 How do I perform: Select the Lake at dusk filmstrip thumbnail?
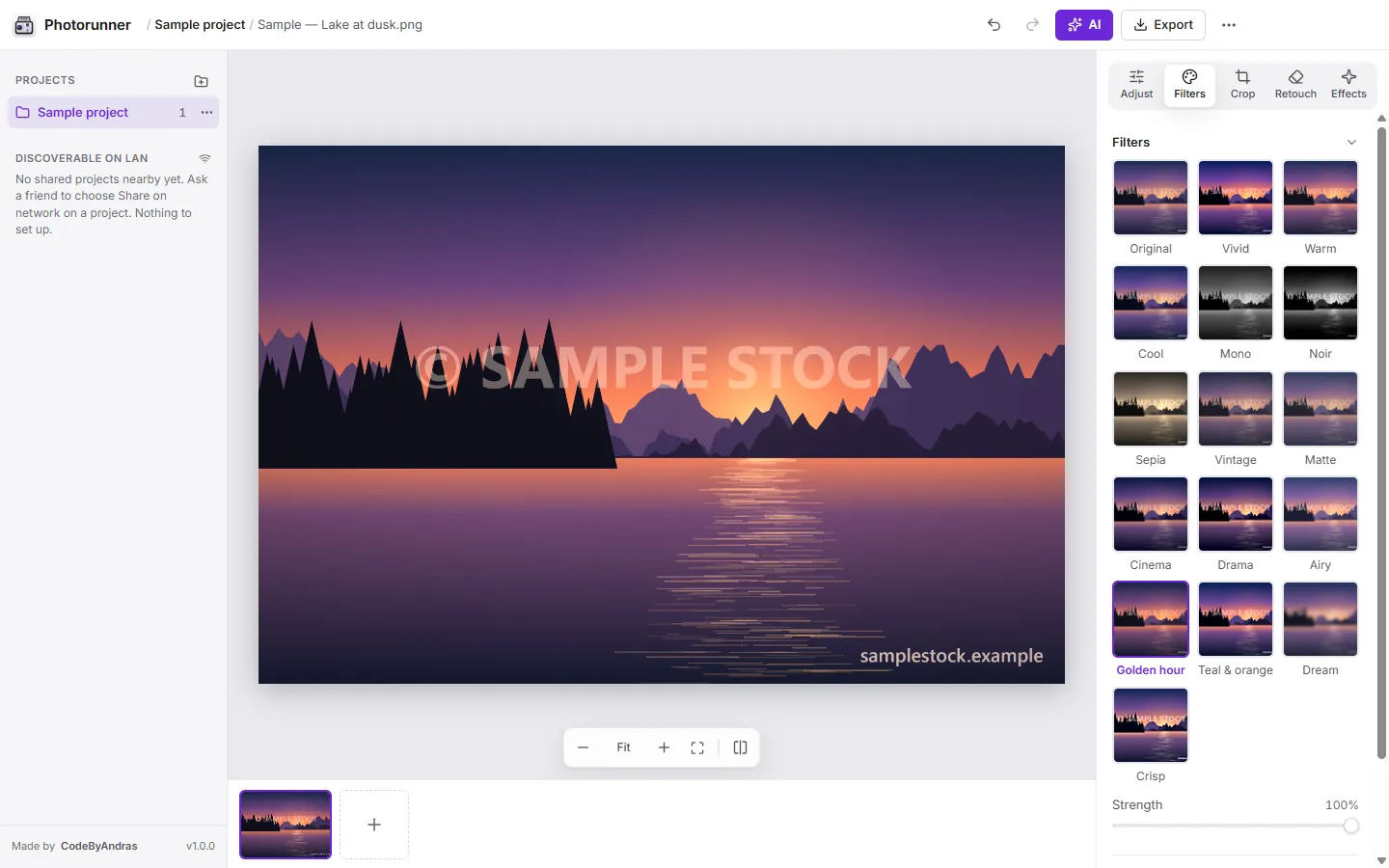coord(286,825)
